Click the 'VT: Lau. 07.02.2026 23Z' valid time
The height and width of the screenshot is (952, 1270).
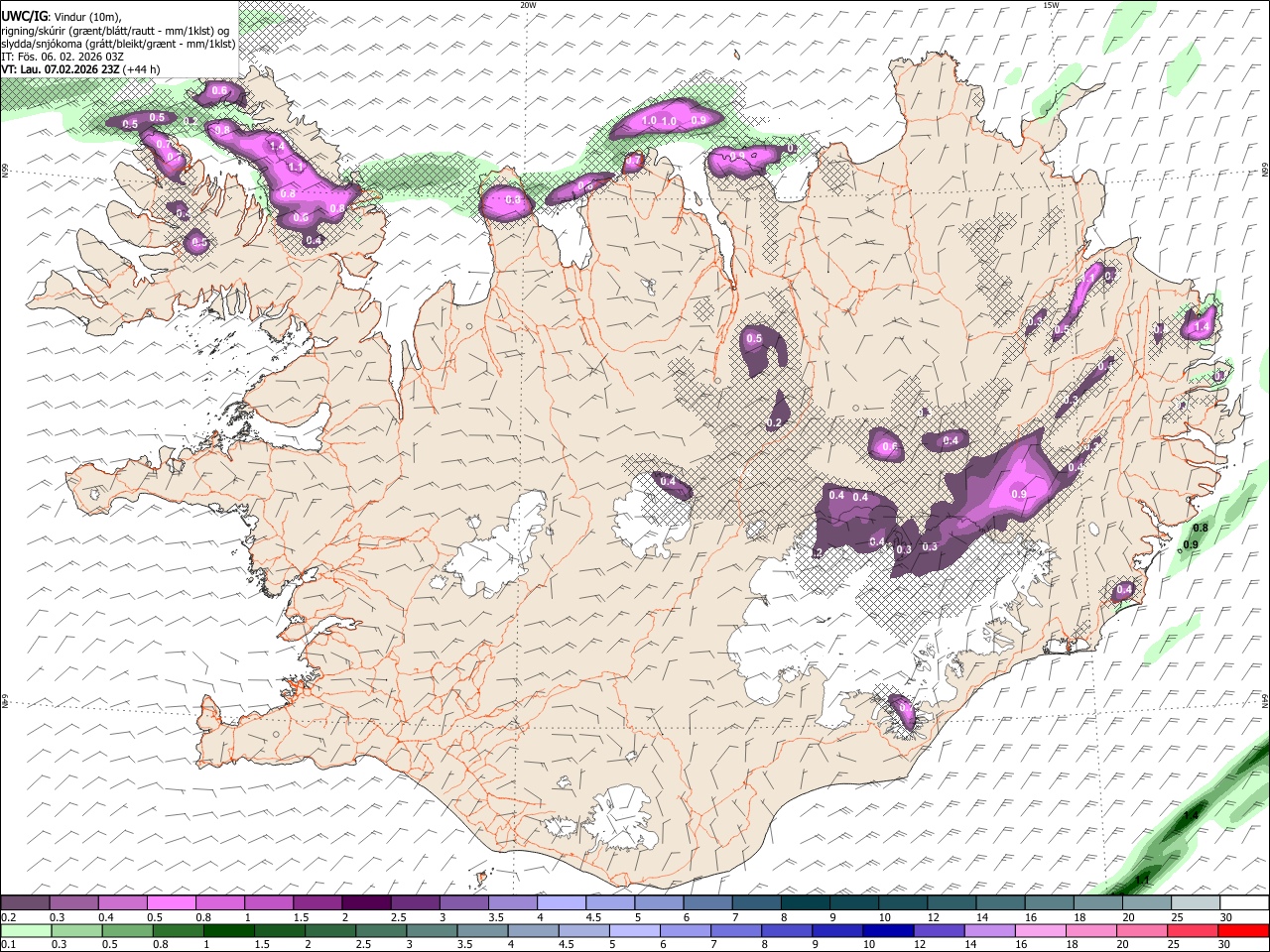61,69
